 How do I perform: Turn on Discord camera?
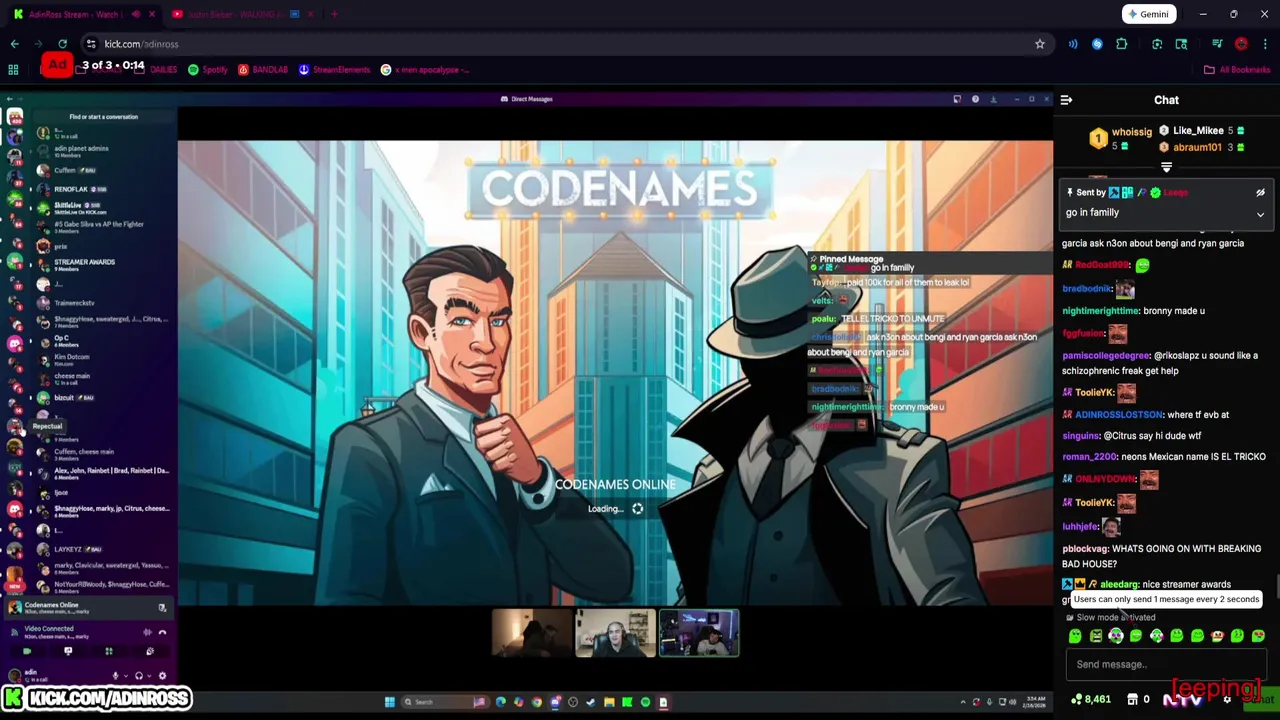pos(27,651)
